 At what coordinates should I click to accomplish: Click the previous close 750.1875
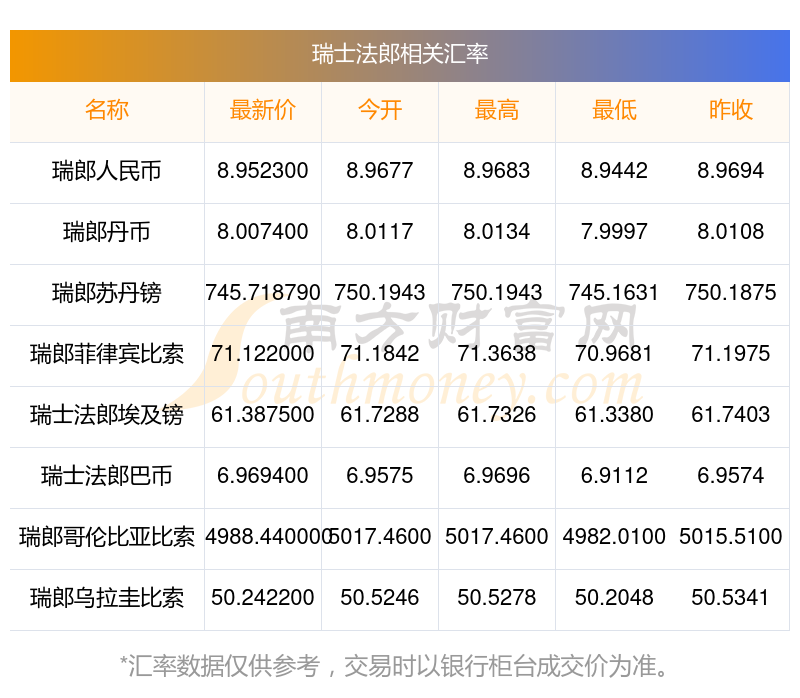[x=731, y=292]
